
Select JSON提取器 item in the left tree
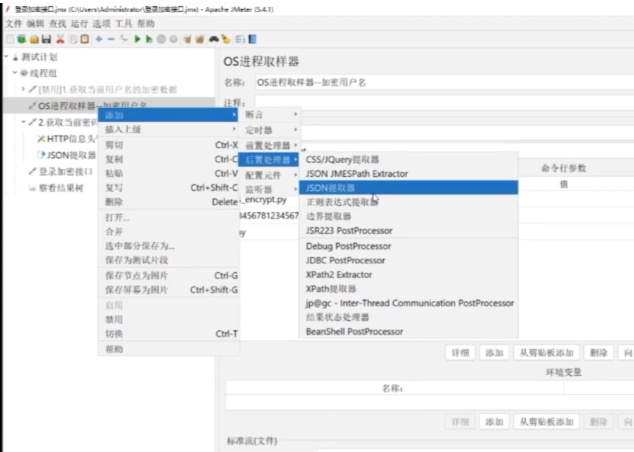point(71,155)
